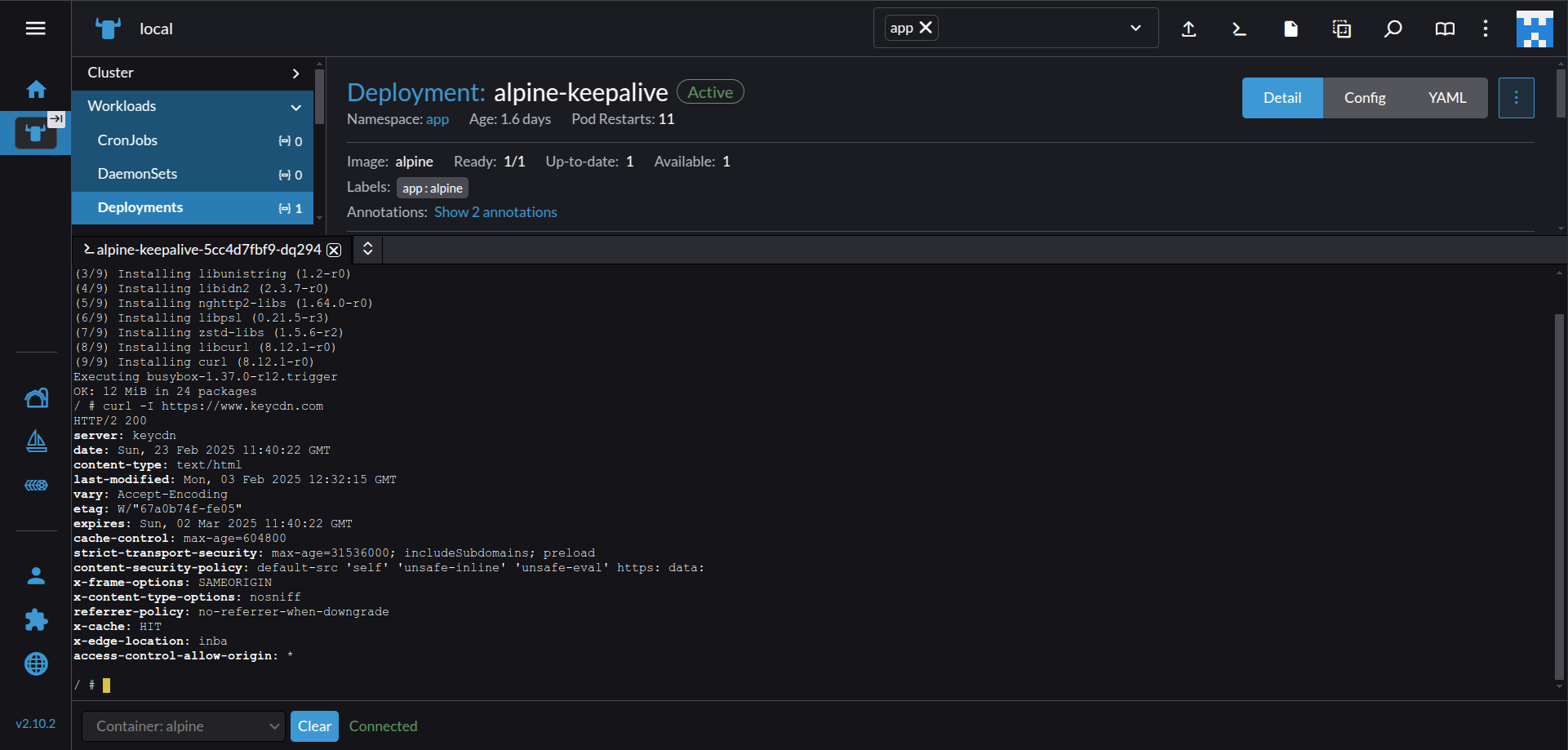1568x750 pixels.
Task: Open Container: alpine dropdown
Action: [184, 726]
